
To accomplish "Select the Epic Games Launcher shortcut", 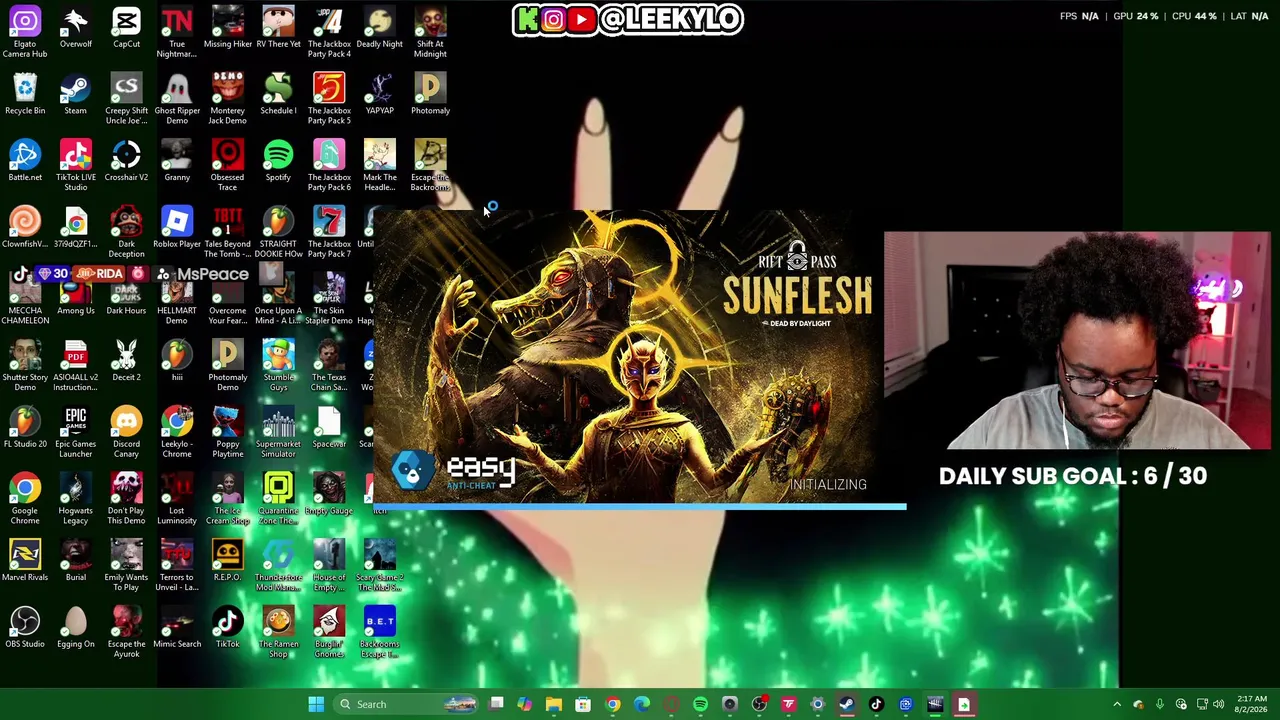I will 76,432.
